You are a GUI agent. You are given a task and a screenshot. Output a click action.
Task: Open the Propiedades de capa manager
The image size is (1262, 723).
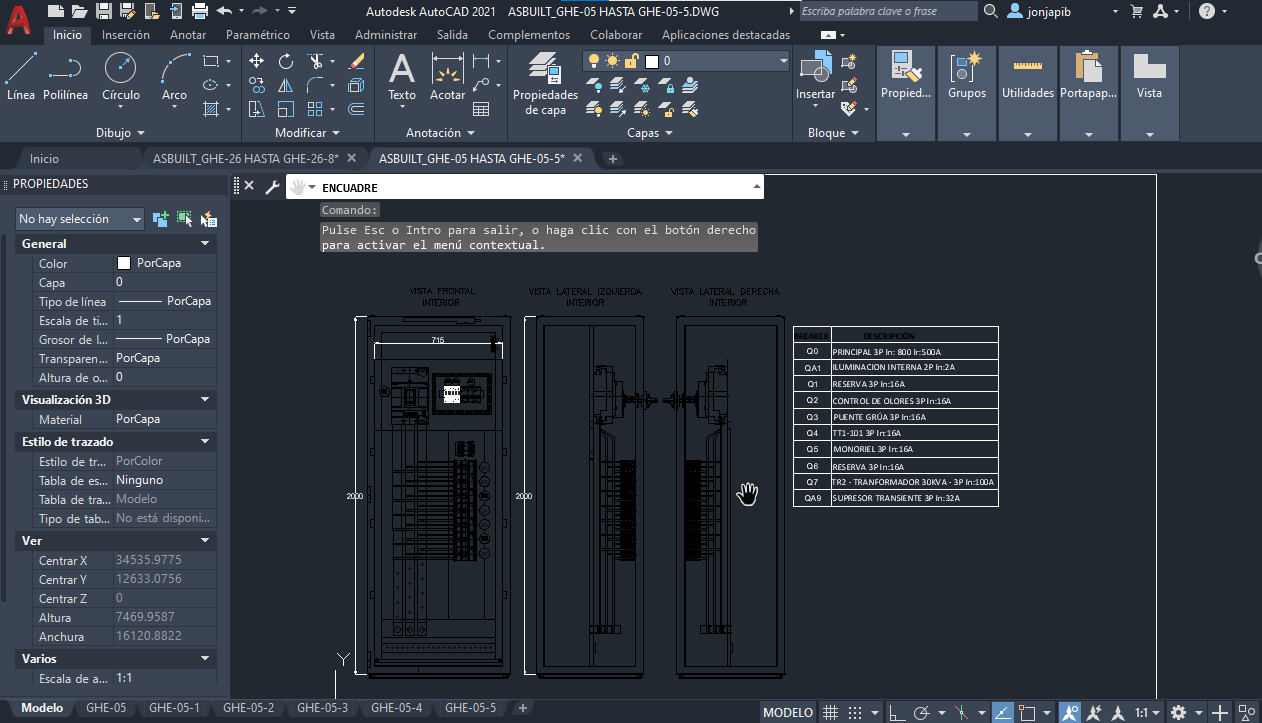545,82
